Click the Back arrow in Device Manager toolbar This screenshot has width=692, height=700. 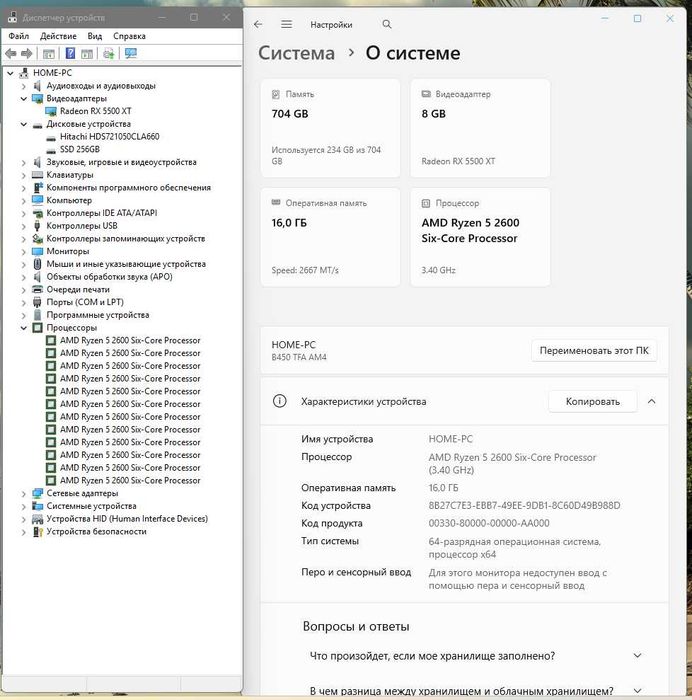click(x=11, y=54)
